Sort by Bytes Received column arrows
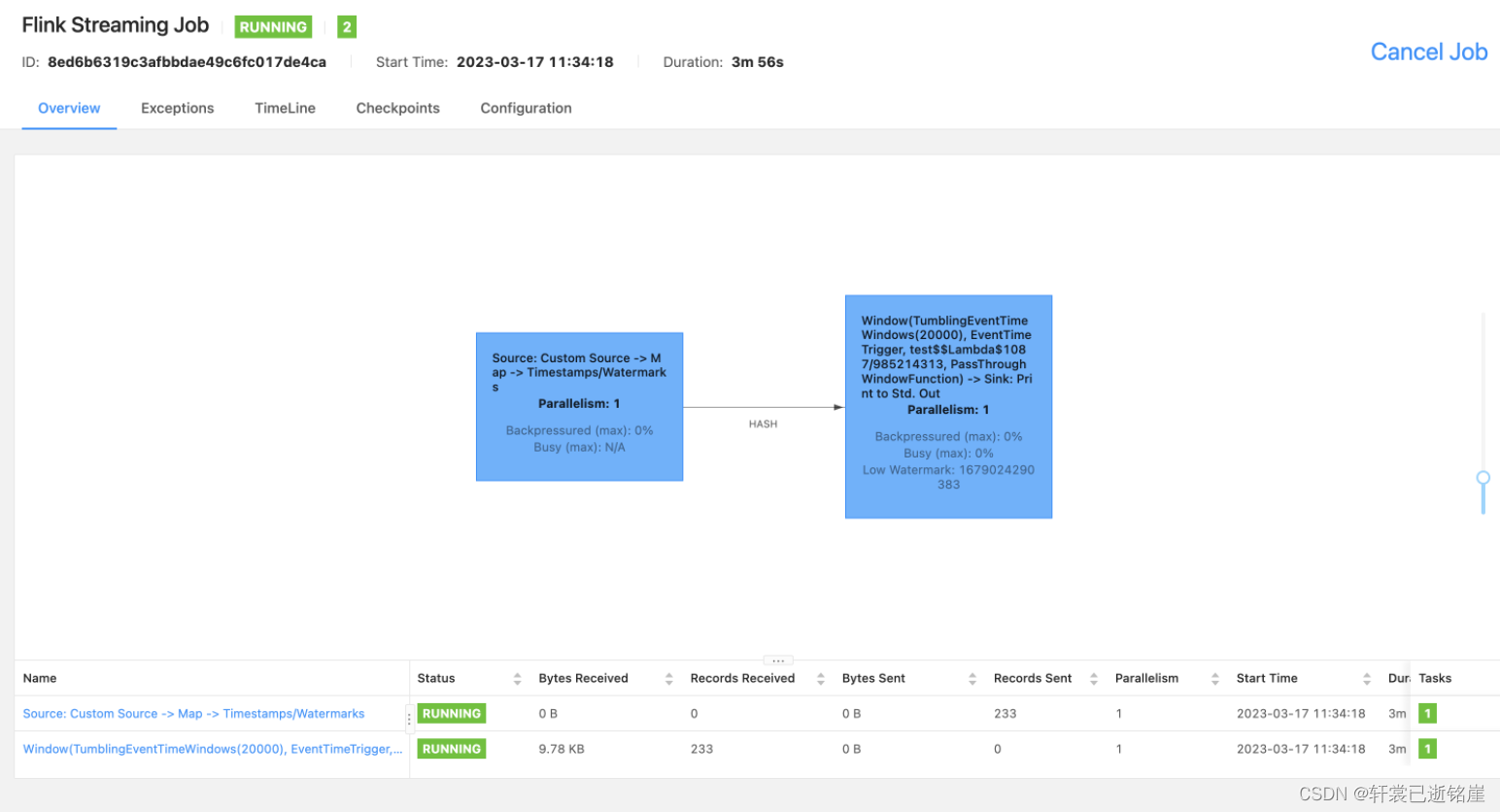The image size is (1500, 812). (x=668, y=679)
